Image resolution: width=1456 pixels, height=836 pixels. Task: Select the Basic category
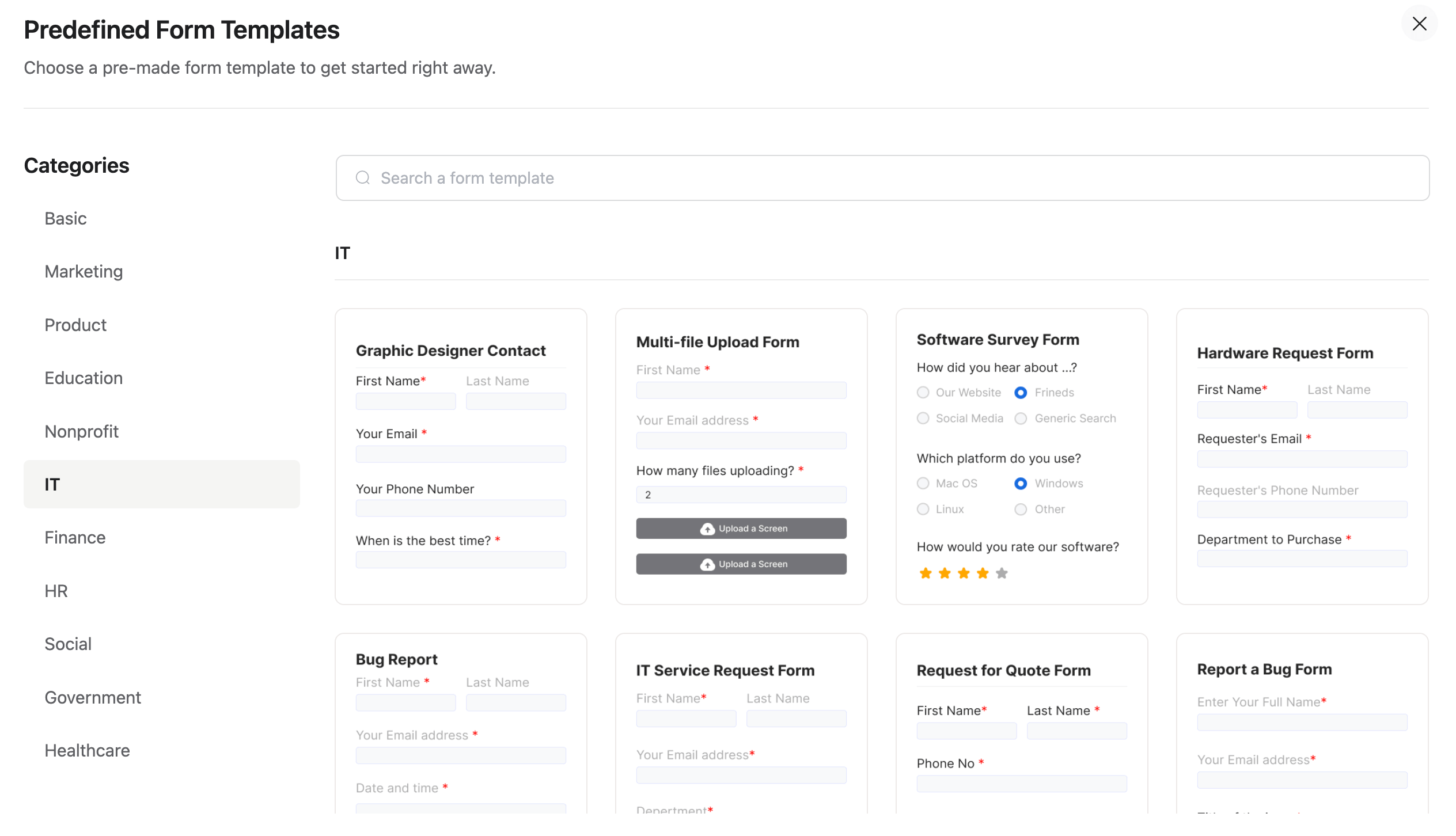click(65, 218)
